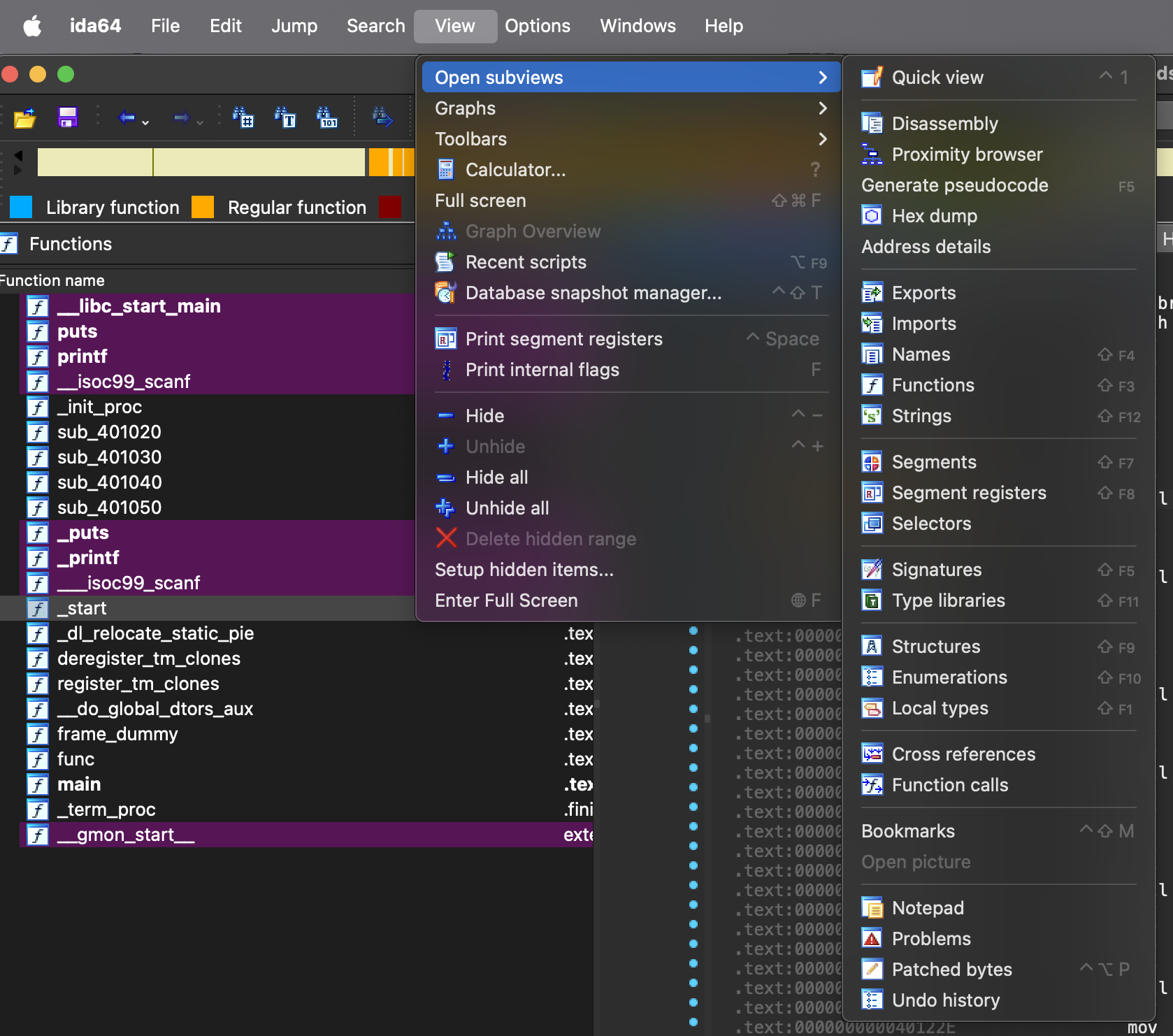Open Bookmarks subview
The width and height of the screenshot is (1173, 1036).
pyautogui.click(x=998, y=831)
